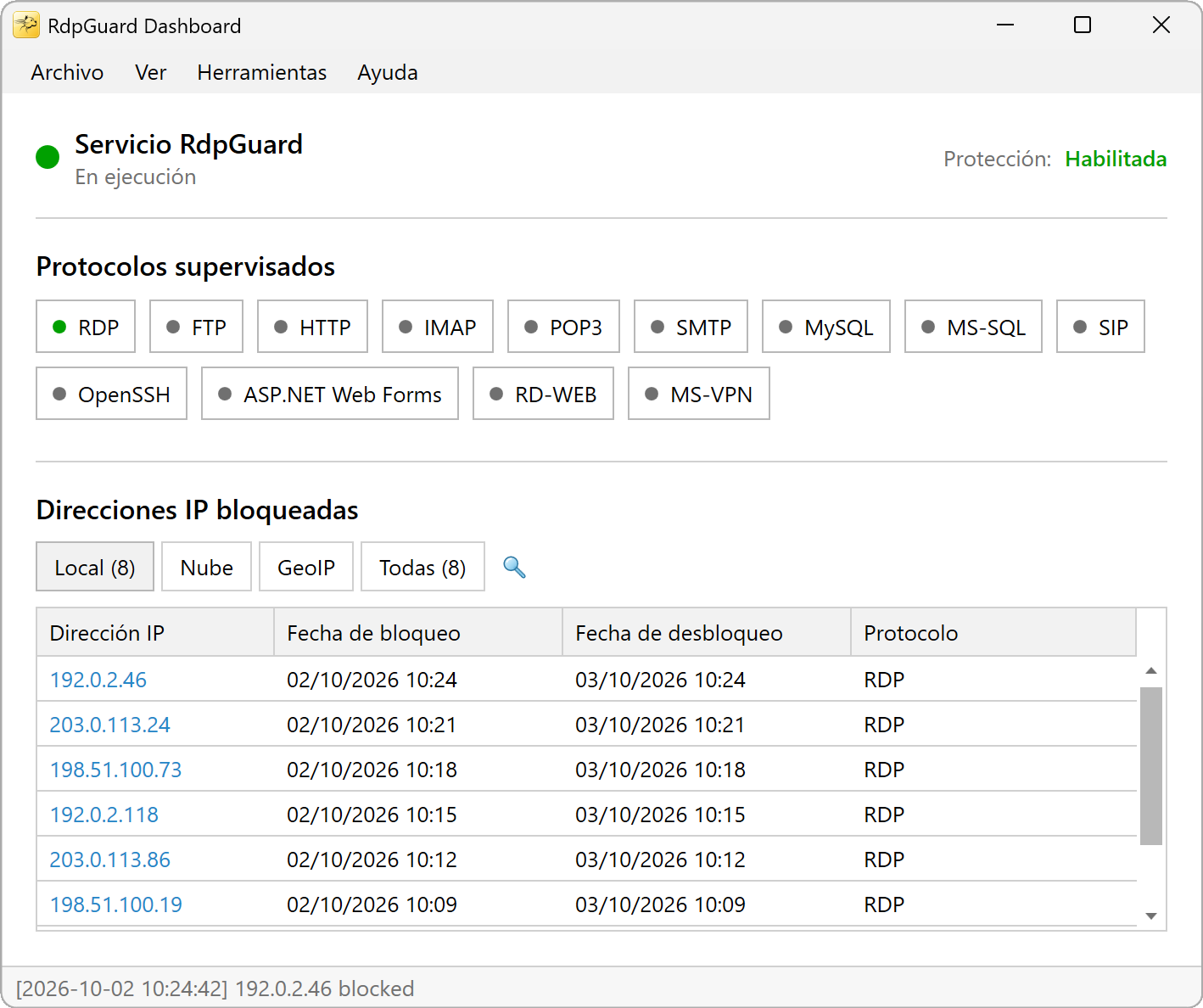This screenshot has width=1203, height=1008.
Task: Open the Ayuda menu
Action: [388, 73]
